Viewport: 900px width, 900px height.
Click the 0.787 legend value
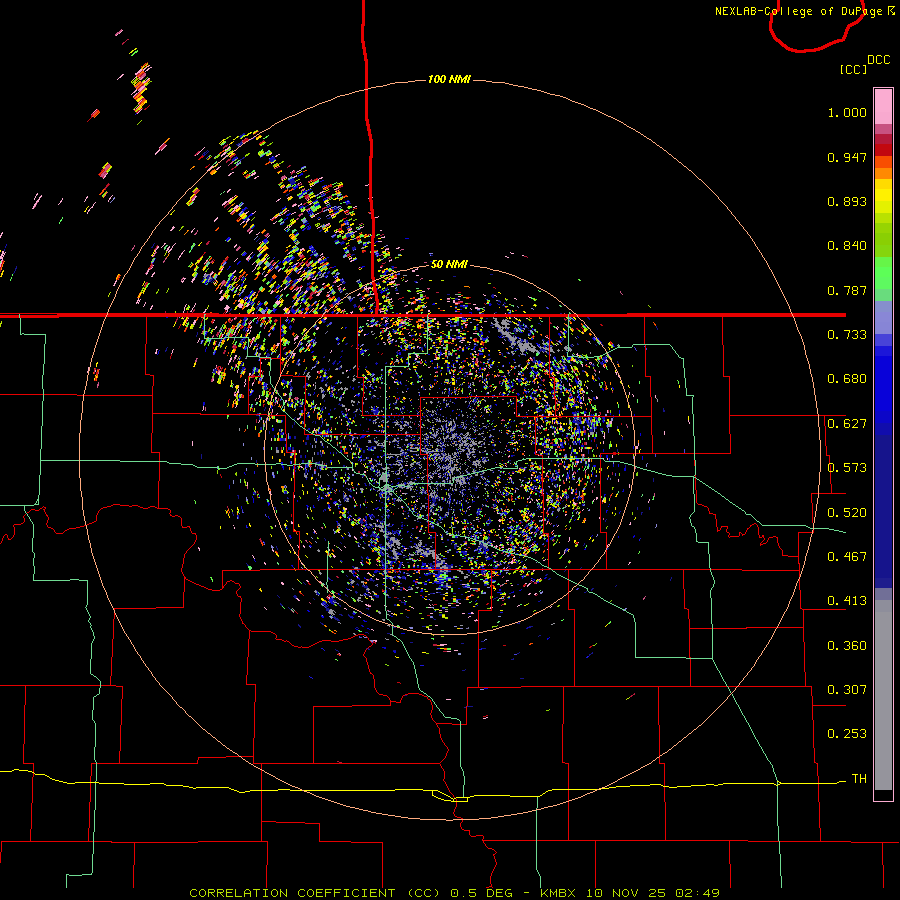[847, 290]
